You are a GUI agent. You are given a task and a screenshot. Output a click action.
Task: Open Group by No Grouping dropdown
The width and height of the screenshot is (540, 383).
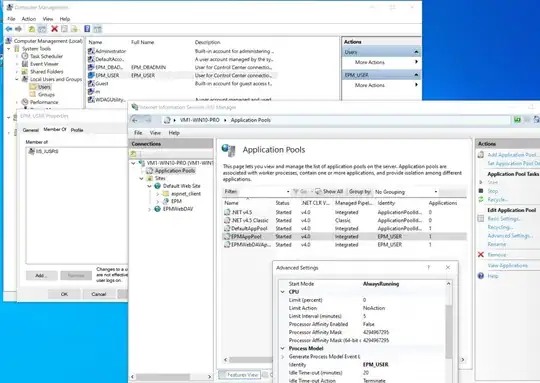point(406,192)
